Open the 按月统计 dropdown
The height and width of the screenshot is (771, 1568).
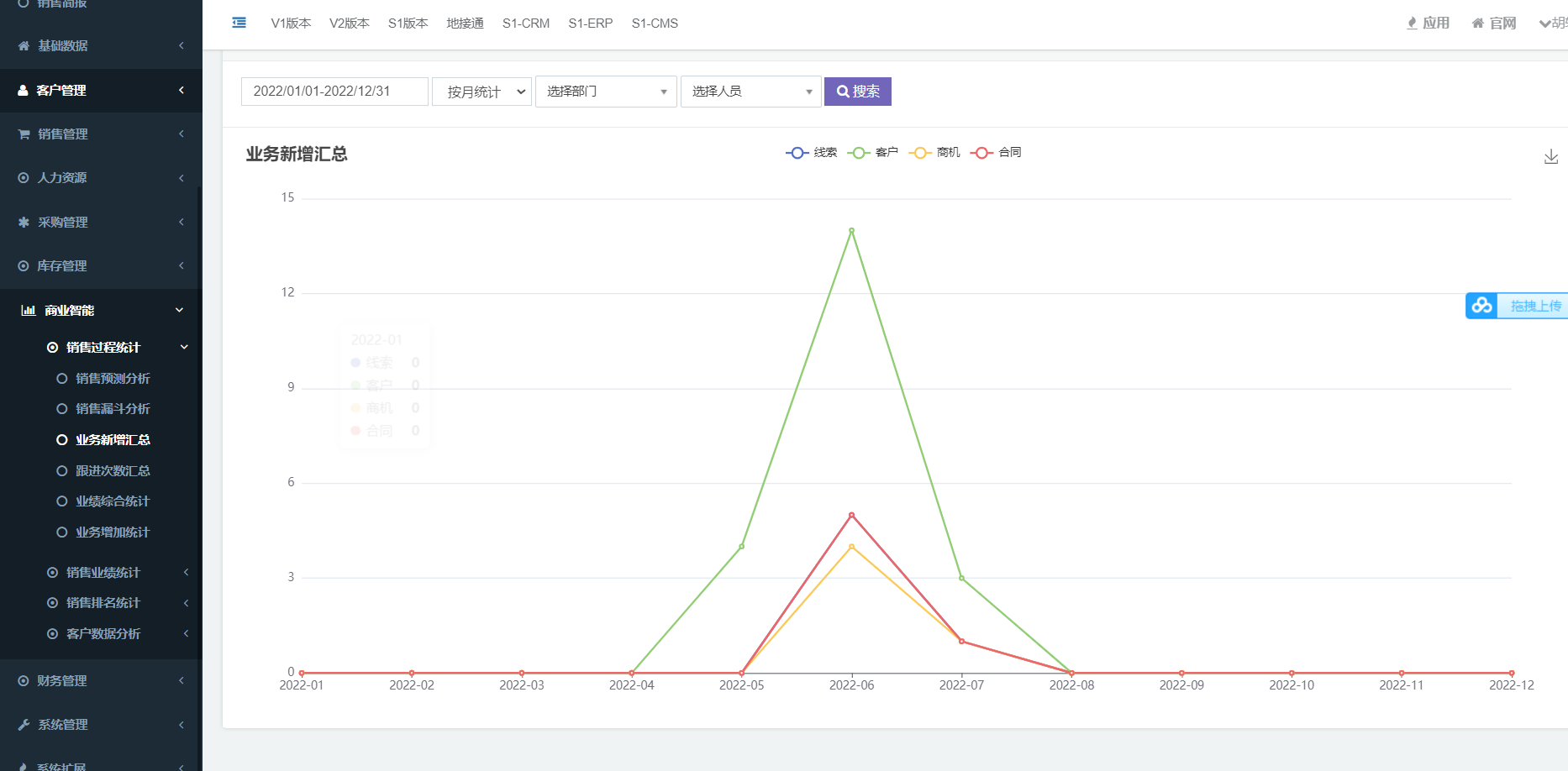481,91
